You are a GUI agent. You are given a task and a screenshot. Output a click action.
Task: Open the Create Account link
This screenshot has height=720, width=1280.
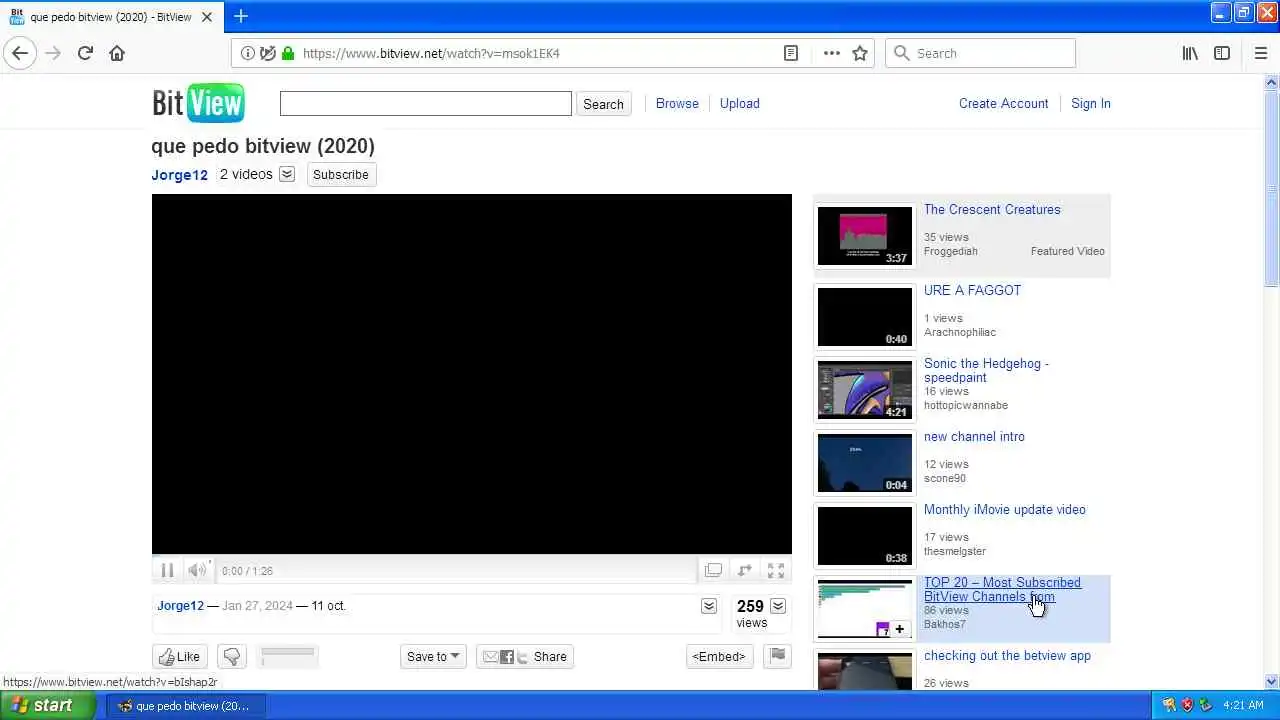(1004, 103)
